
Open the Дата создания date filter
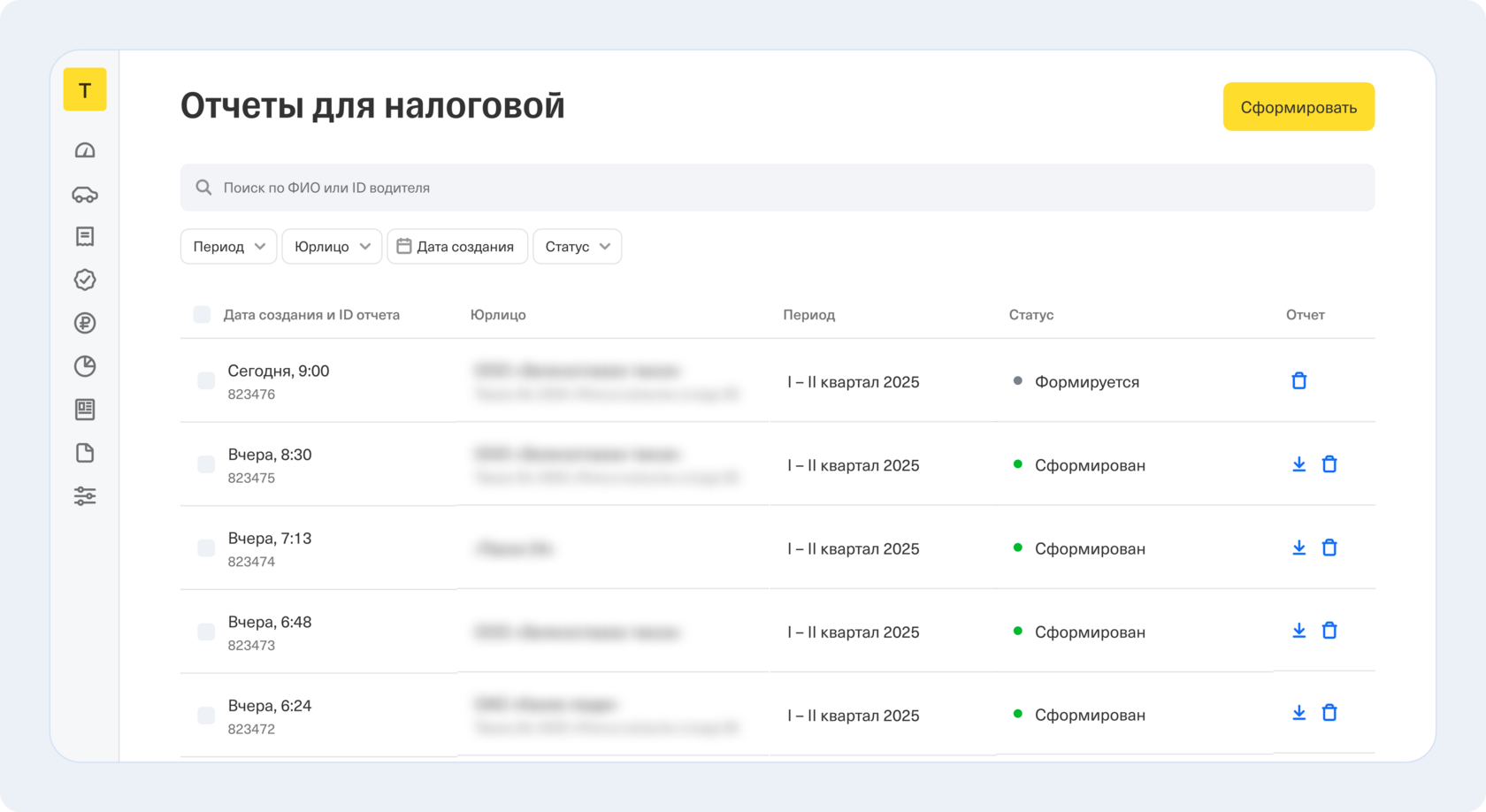tap(456, 247)
